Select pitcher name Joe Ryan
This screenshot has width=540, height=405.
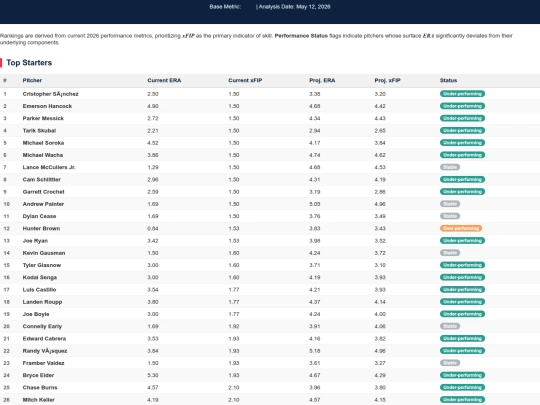[35, 240]
